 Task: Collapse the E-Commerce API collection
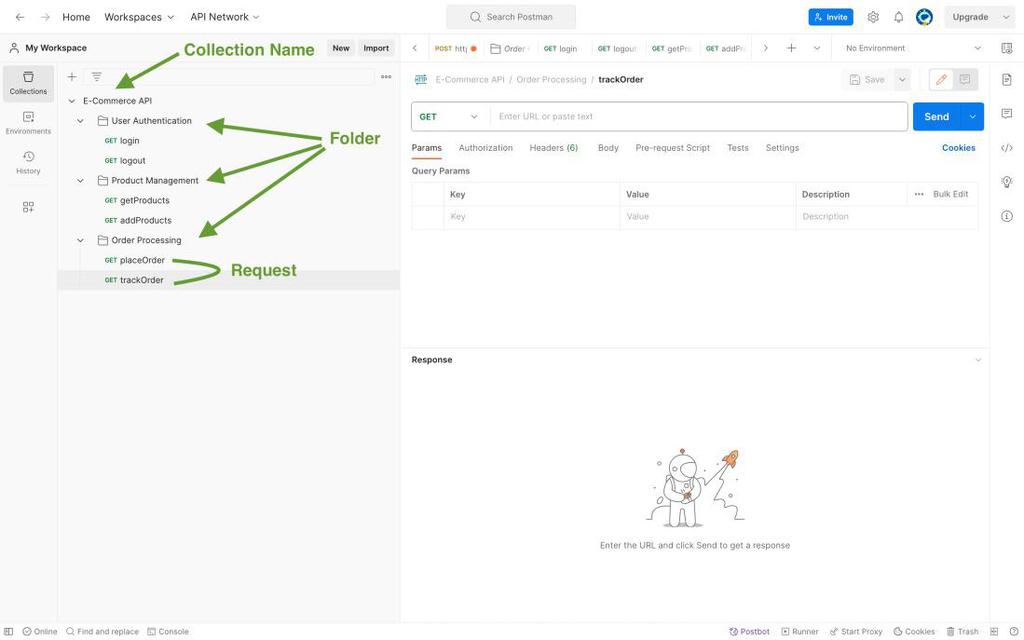(72, 101)
